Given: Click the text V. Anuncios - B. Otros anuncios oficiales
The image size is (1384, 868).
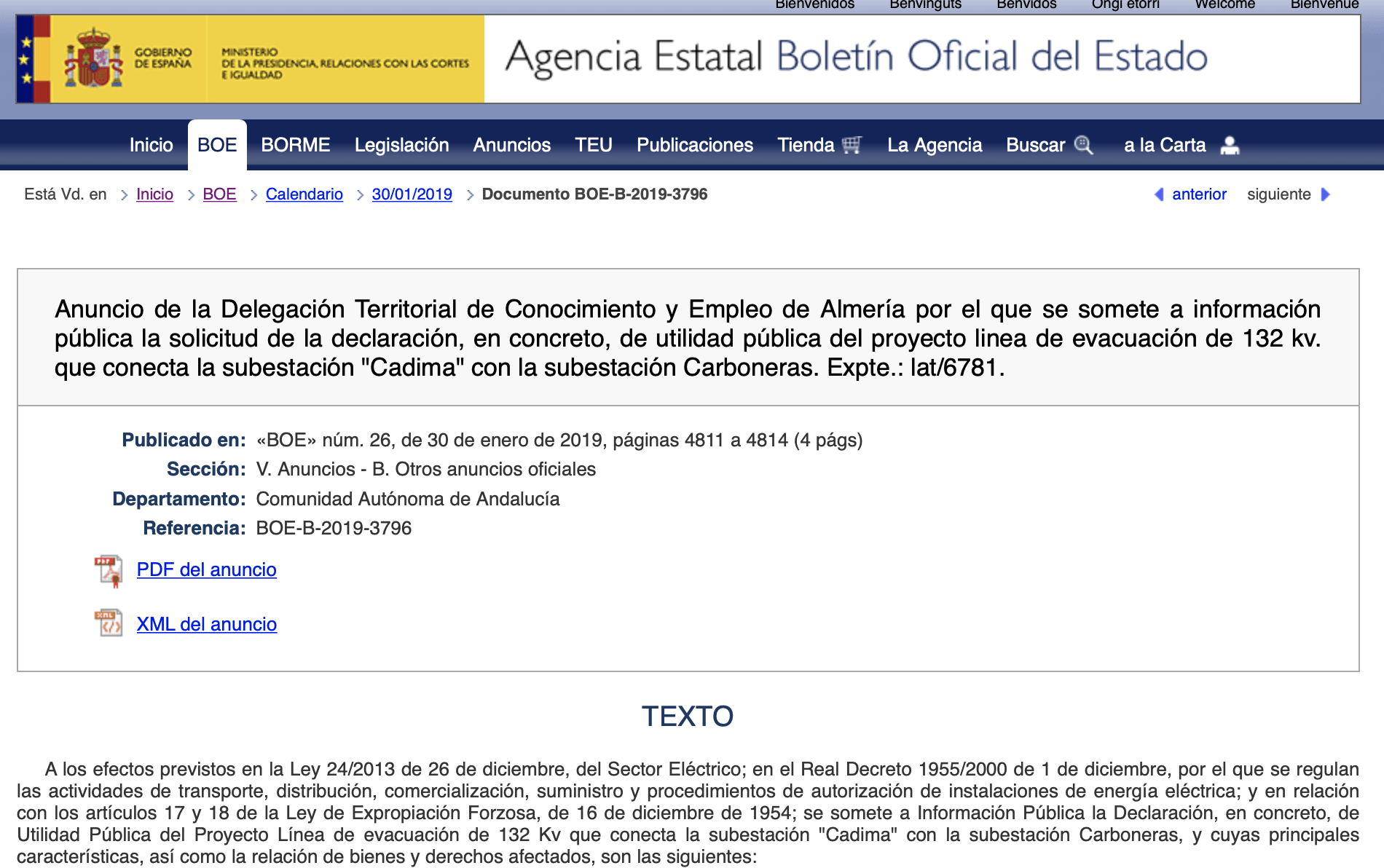Looking at the screenshot, I should click(x=426, y=469).
